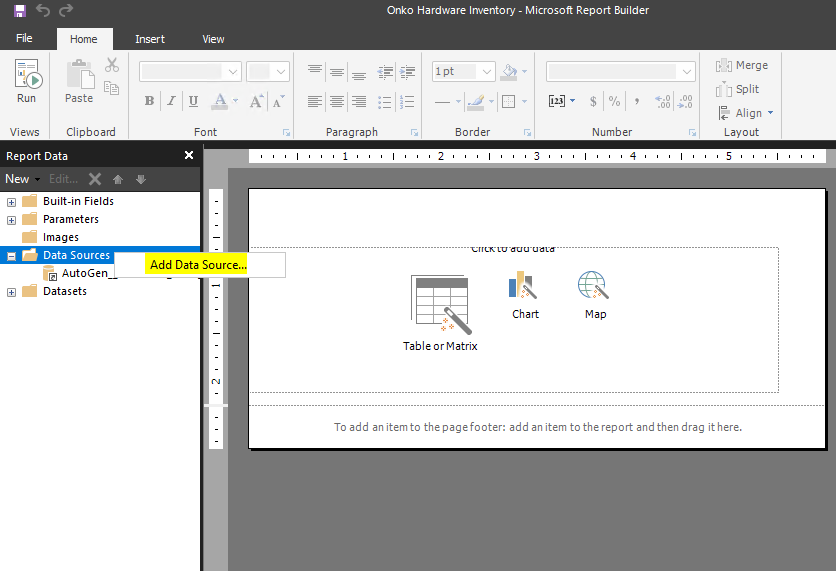
Task: Open the number format combo box
Action: [x=621, y=71]
